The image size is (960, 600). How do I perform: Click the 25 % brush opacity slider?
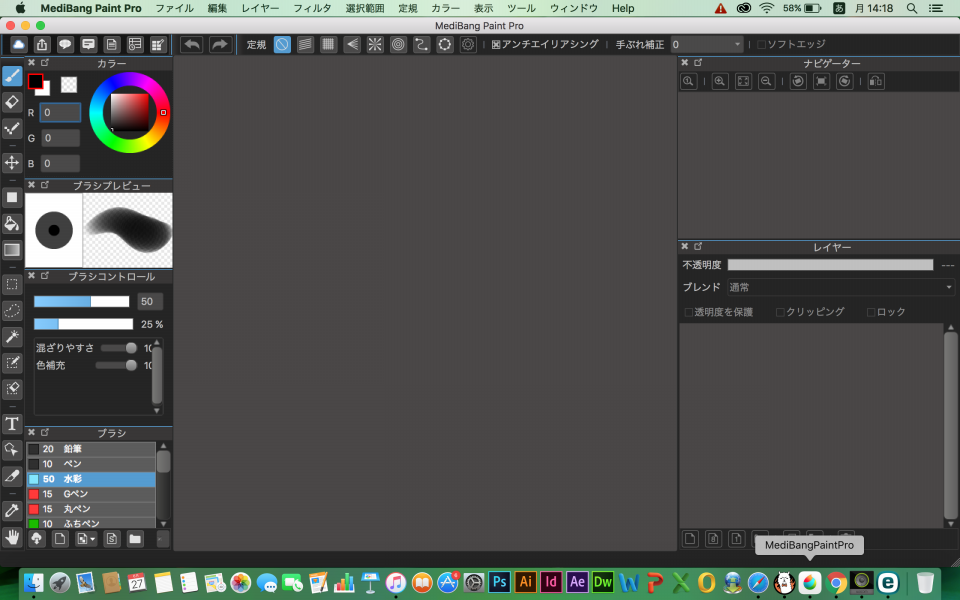click(x=83, y=324)
